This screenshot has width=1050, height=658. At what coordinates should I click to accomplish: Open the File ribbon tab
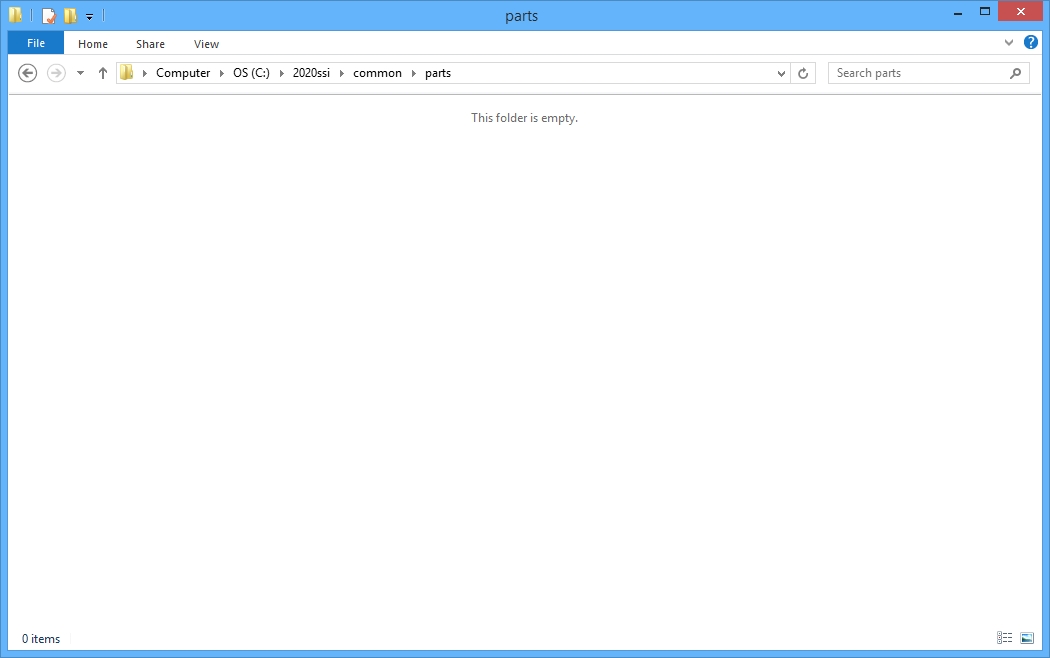point(35,43)
